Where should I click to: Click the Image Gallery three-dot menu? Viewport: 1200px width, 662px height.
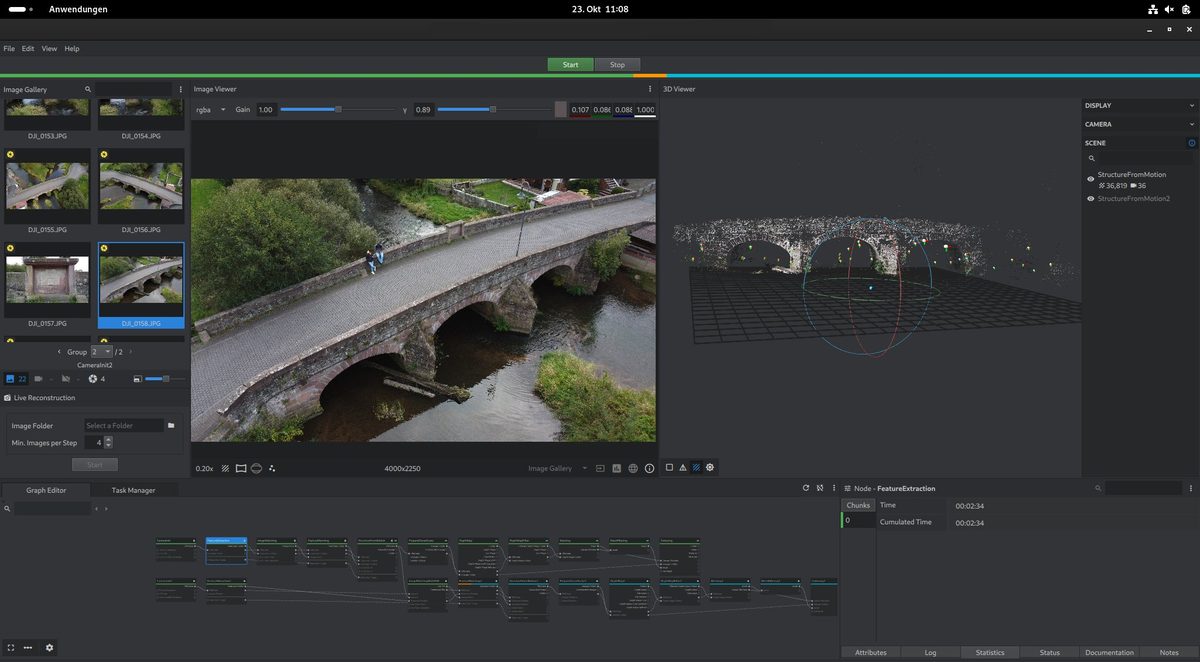tap(181, 89)
